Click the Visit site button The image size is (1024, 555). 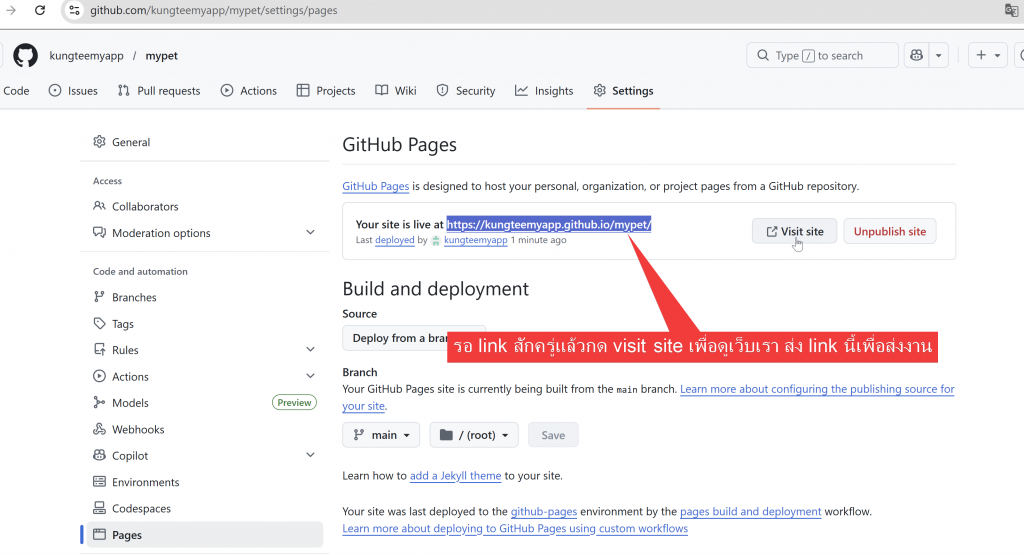coord(795,231)
